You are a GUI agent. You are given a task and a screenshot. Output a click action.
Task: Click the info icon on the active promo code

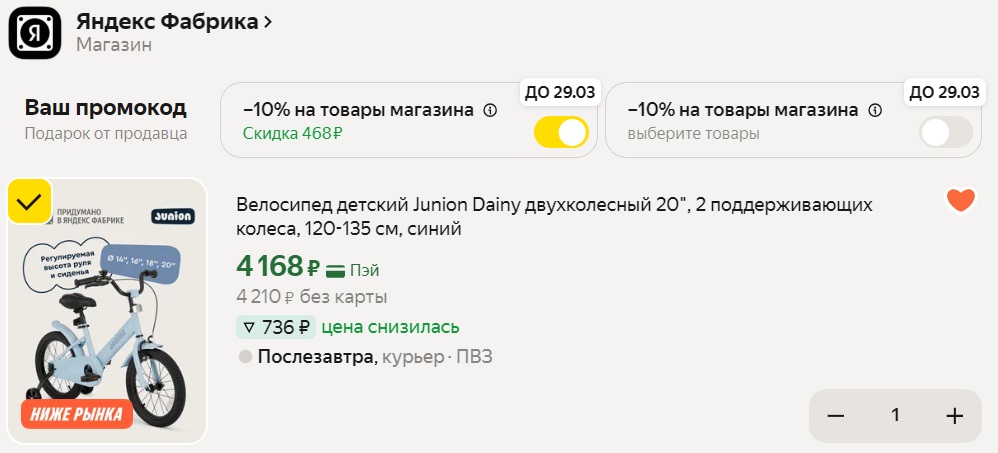490,110
